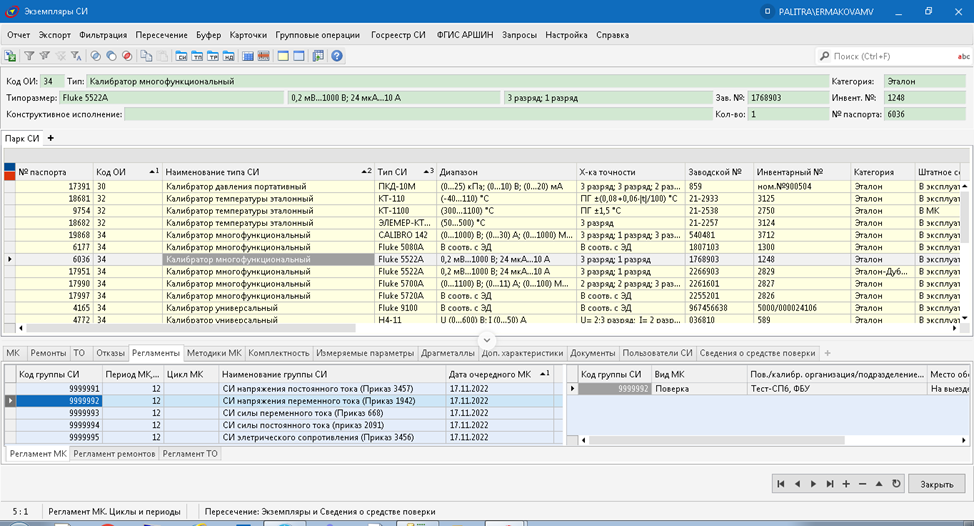Click the red color marker above row selector
The height and width of the screenshot is (526, 974).
9,176
